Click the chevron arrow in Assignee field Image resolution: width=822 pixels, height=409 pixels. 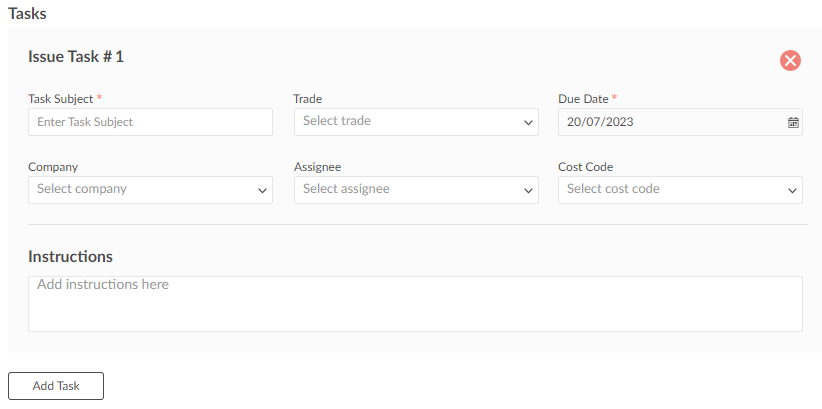coord(528,191)
